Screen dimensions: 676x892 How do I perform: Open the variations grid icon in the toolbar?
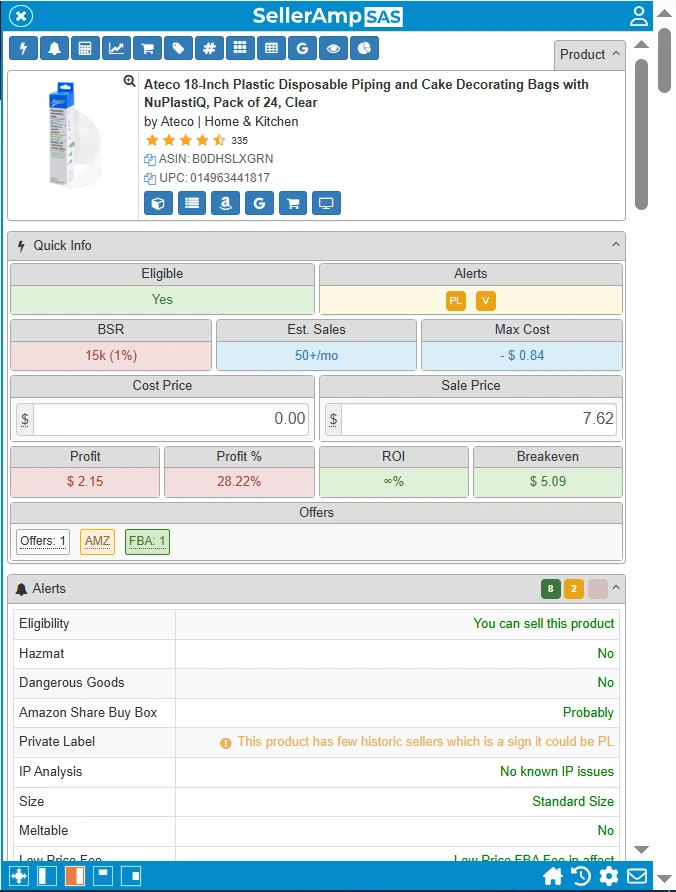[240, 48]
